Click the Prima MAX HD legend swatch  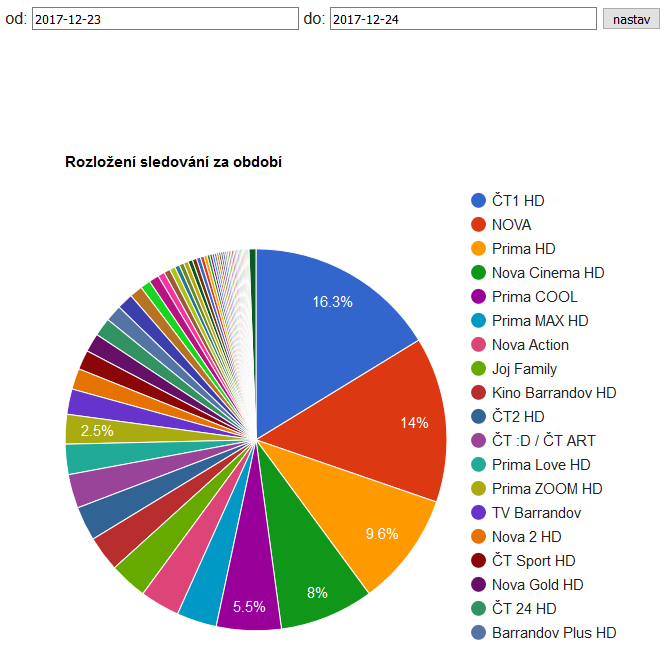pos(478,320)
